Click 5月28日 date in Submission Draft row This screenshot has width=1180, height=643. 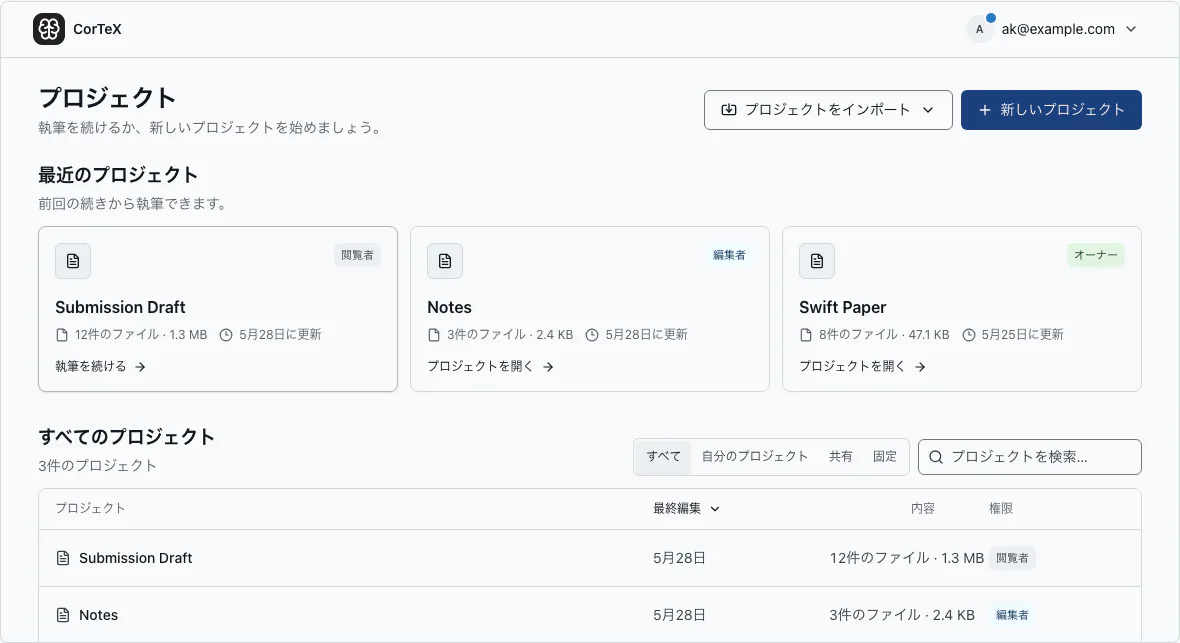pos(679,558)
